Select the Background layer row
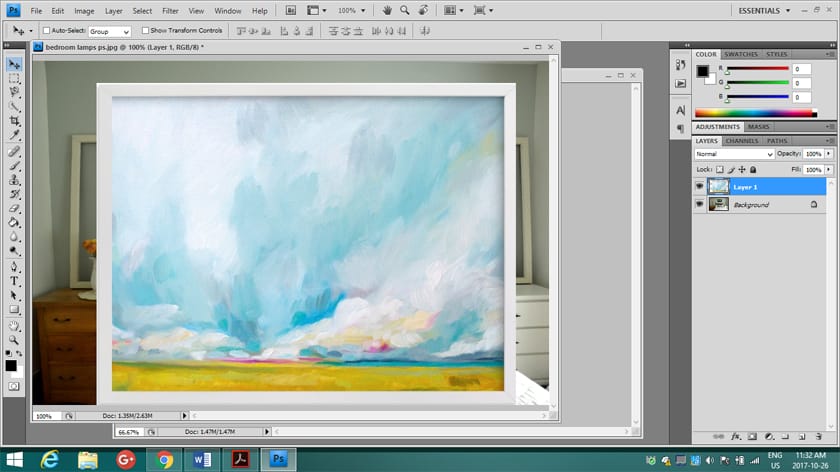Image resolution: width=840 pixels, height=472 pixels. 760,204
